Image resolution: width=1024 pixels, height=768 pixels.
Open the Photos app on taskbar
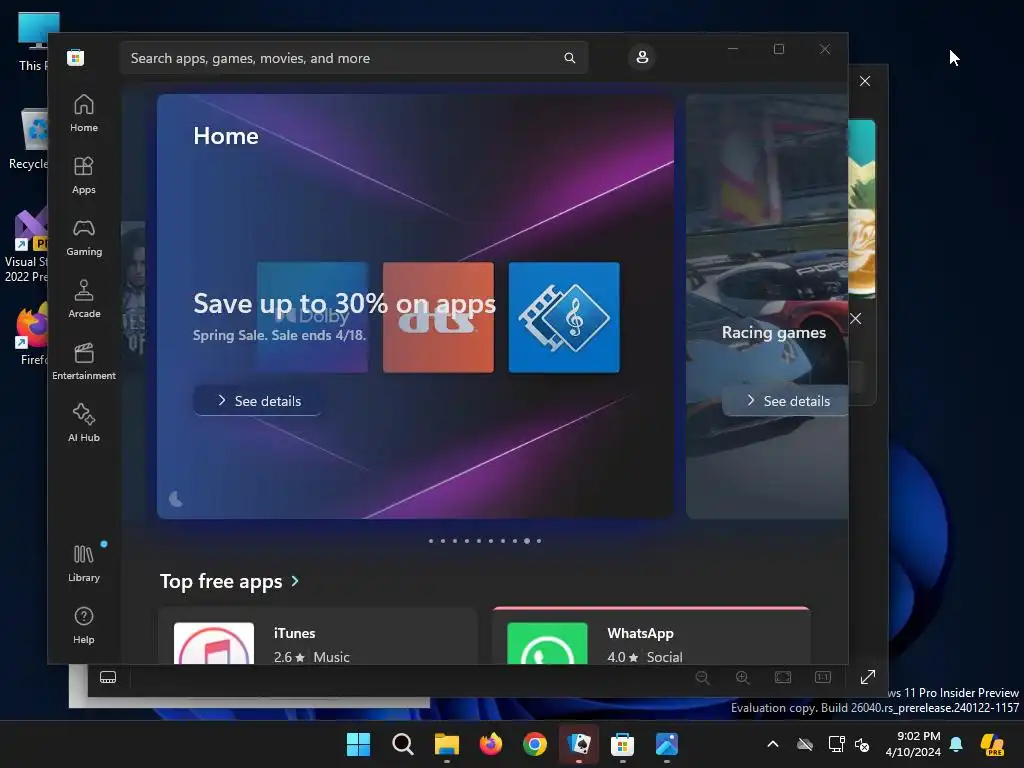click(x=667, y=744)
